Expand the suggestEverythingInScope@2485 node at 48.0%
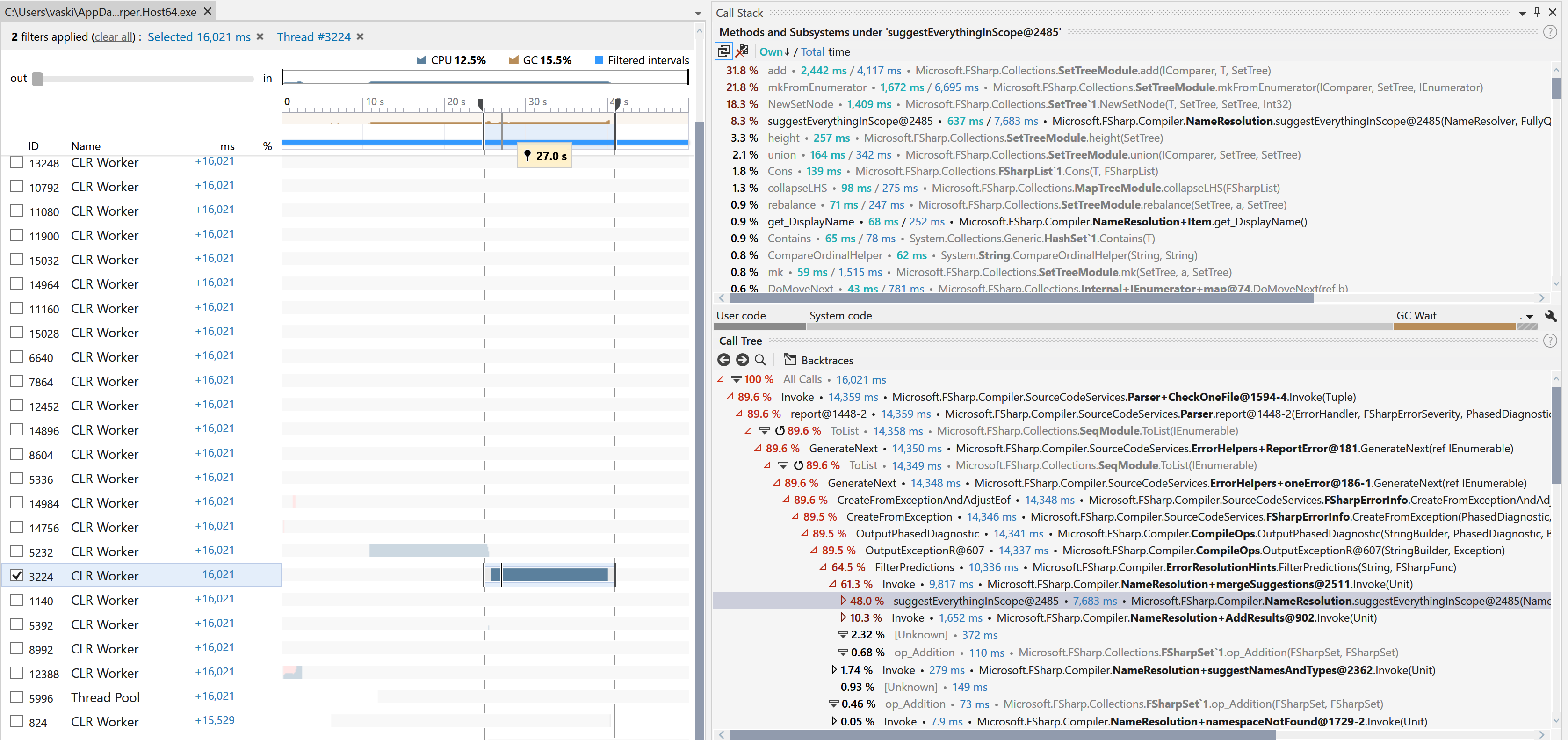The width and height of the screenshot is (1568, 740). coord(844,601)
